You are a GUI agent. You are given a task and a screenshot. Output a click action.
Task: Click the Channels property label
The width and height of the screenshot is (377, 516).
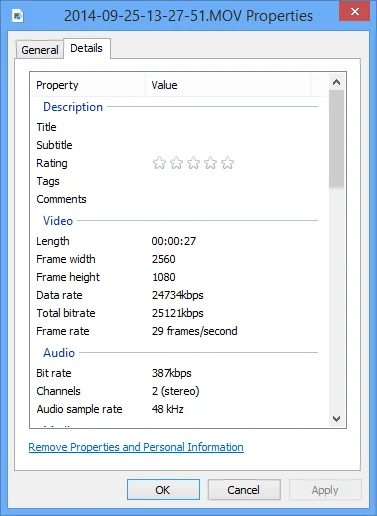pos(58,391)
